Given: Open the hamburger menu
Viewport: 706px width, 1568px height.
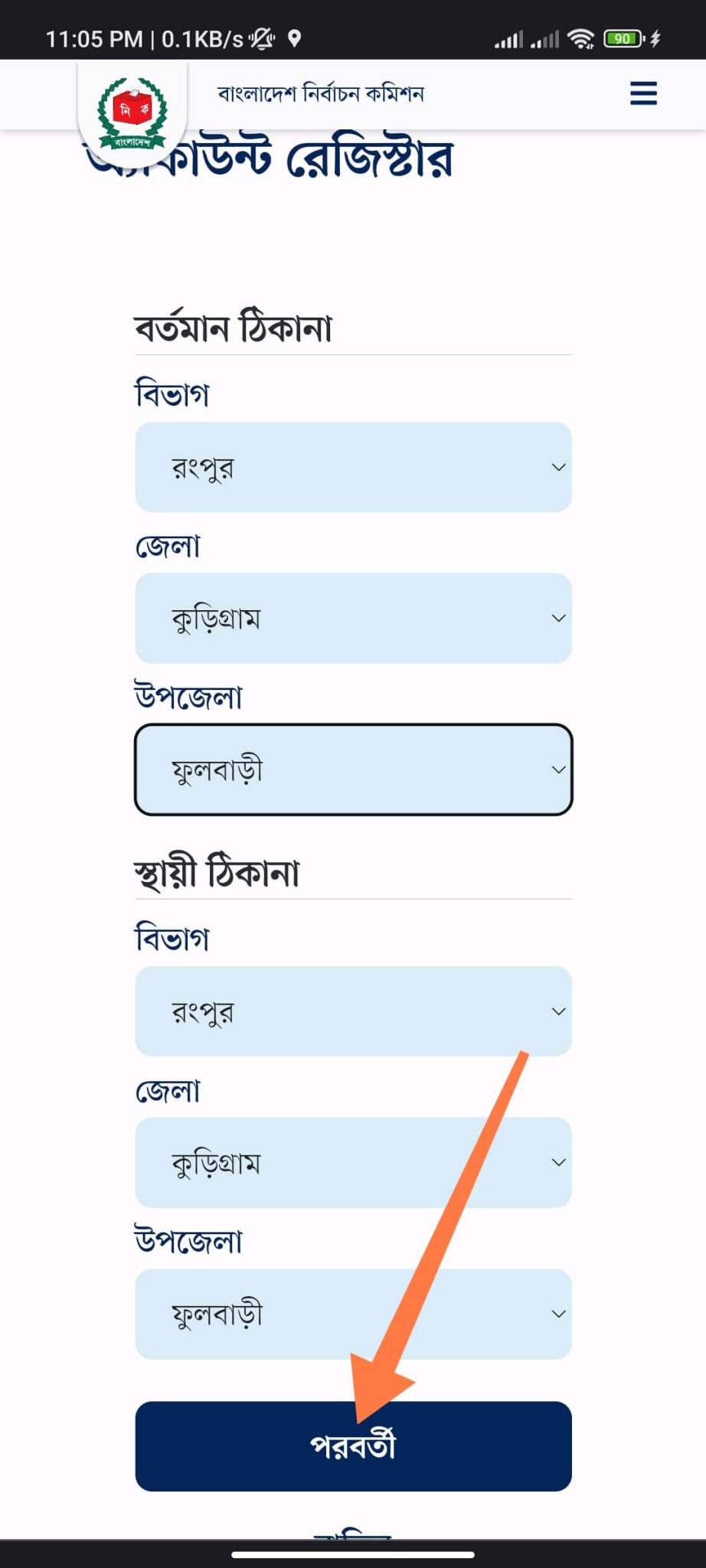Looking at the screenshot, I should (642, 93).
